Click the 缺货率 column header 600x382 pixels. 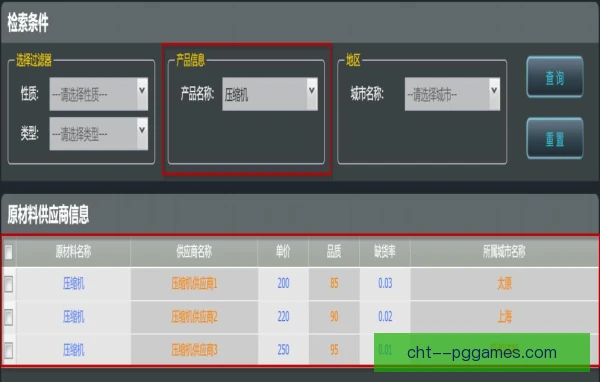click(x=385, y=252)
